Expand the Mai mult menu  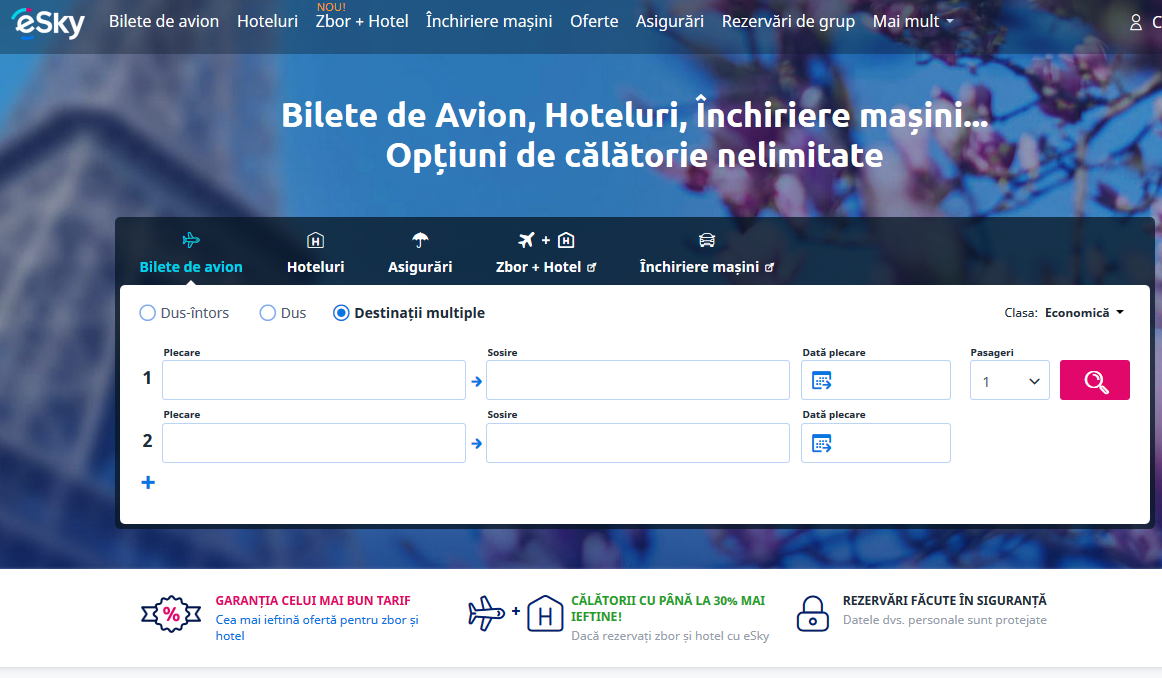coord(912,21)
